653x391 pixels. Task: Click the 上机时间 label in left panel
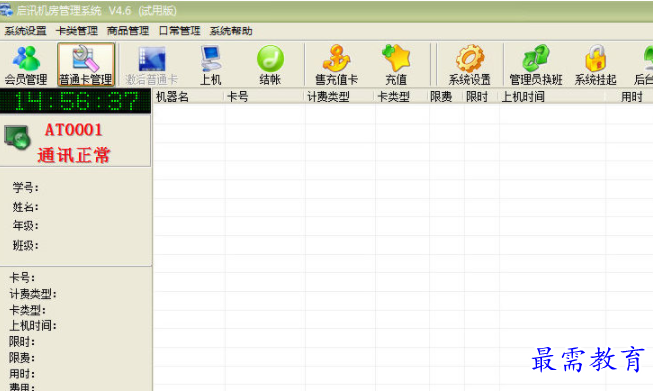33,326
